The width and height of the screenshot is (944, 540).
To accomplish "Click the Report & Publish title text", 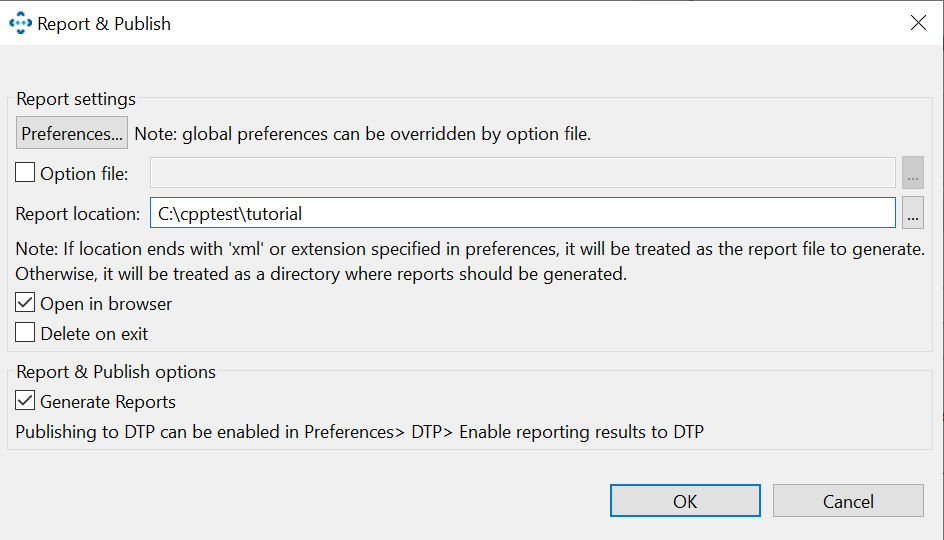I will pyautogui.click(x=104, y=24).
